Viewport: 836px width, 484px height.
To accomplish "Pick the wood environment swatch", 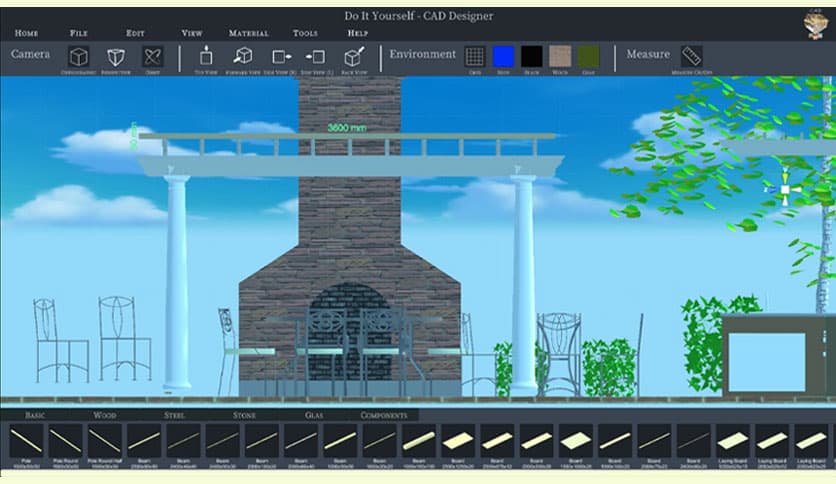I will click(560, 56).
